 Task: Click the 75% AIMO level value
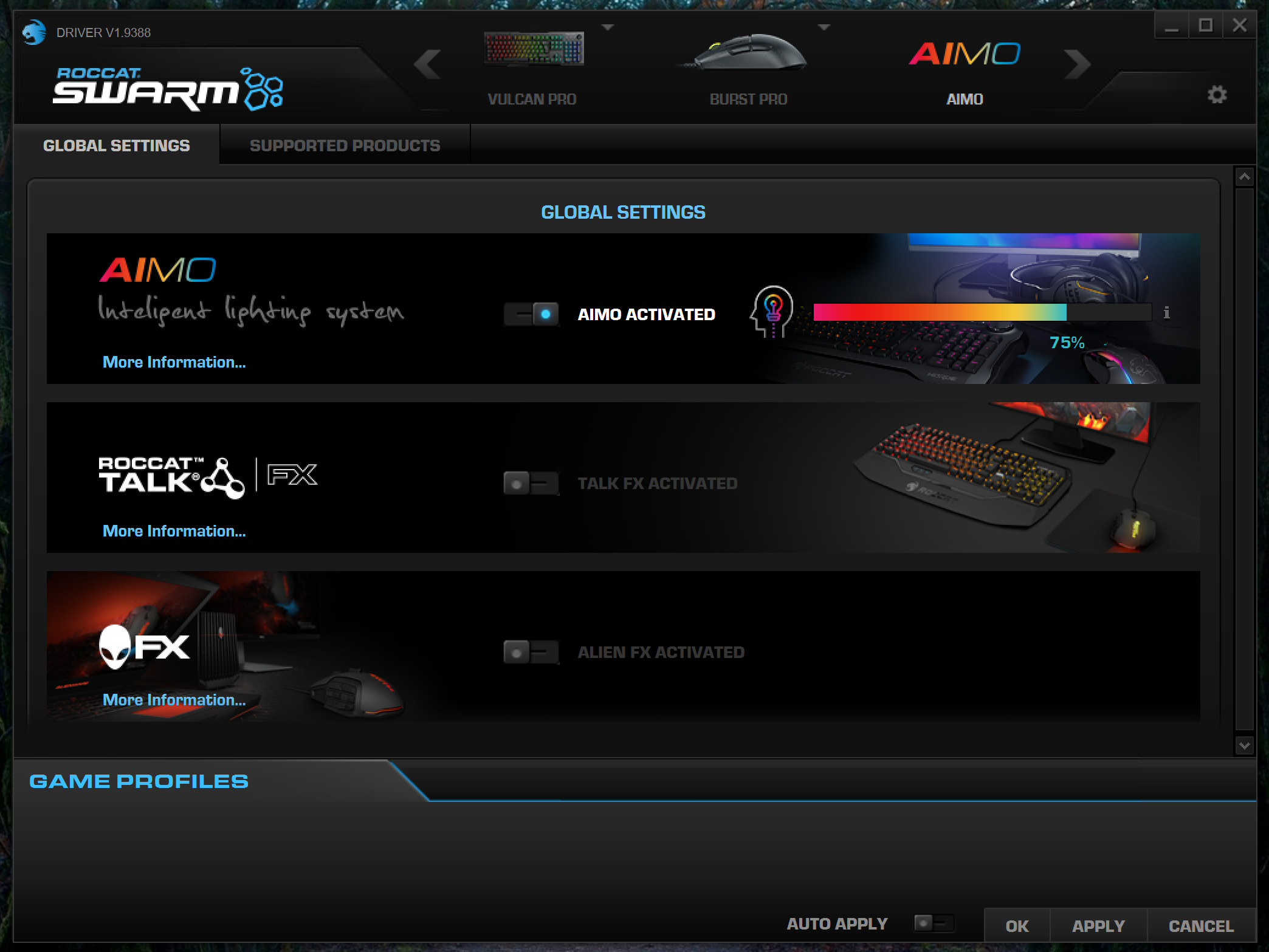(x=1067, y=343)
